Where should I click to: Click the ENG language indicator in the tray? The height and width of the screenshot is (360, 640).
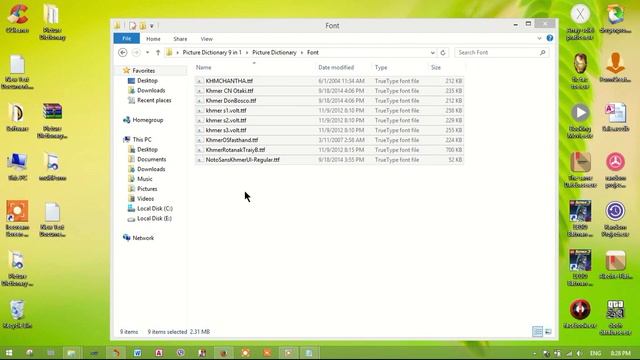(596, 353)
